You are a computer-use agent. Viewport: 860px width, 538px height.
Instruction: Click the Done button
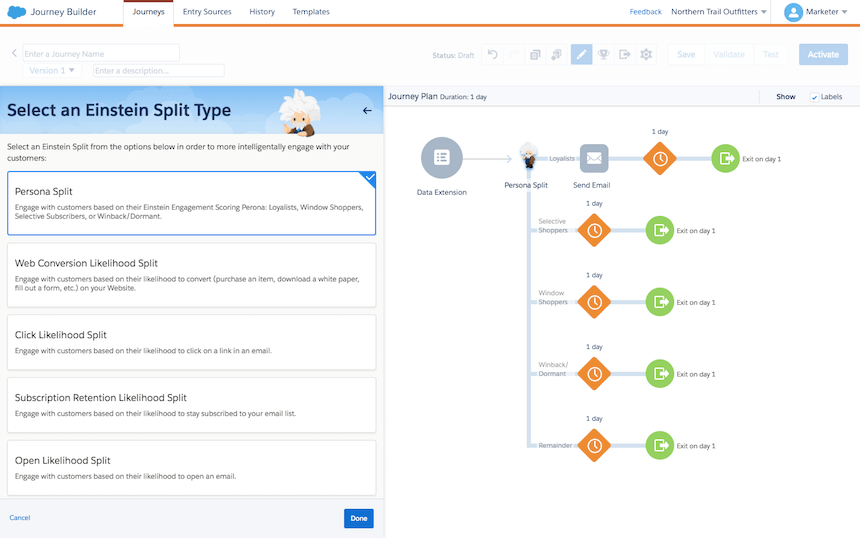click(359, 518)
